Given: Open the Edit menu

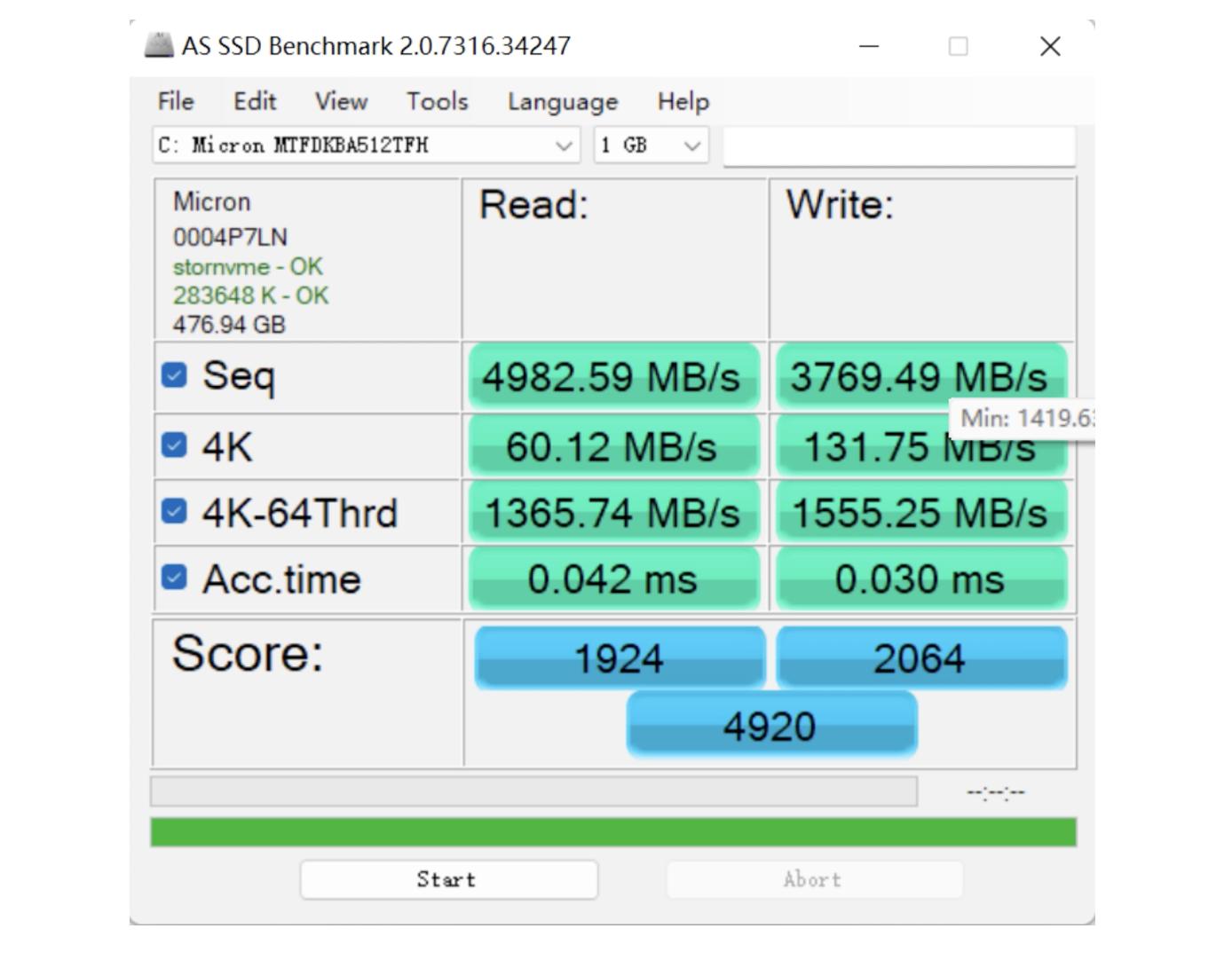Looking at the screenshot, I should (255, 101).
